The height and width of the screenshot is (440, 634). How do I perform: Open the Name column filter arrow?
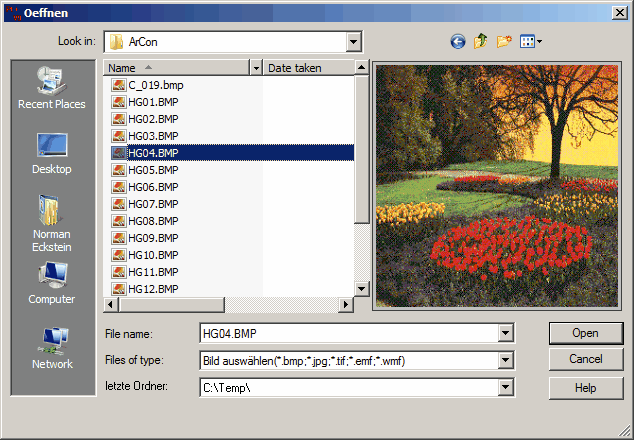[x=256, y=68]
